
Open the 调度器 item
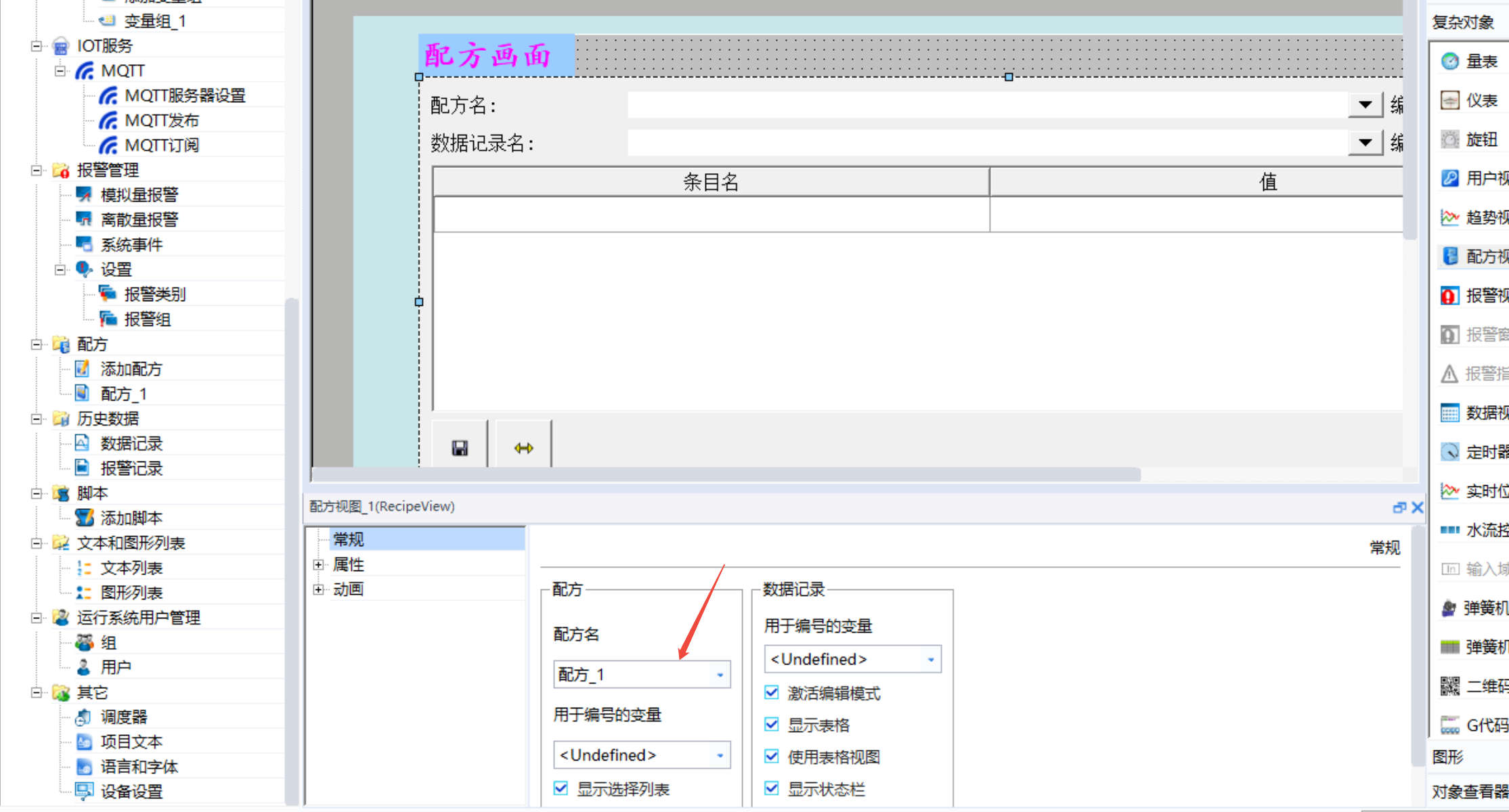123,717
